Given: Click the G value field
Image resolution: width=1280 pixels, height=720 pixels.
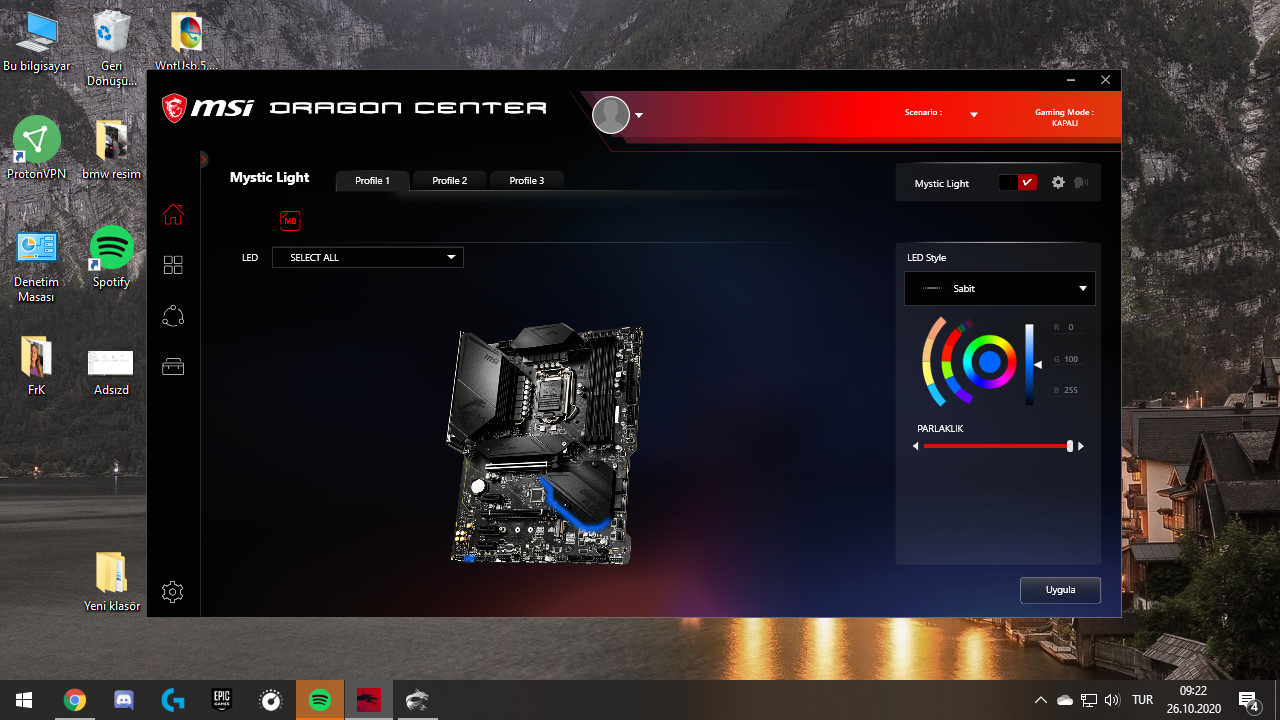Looking at the screenshot, I should (x=1069, y=359).
